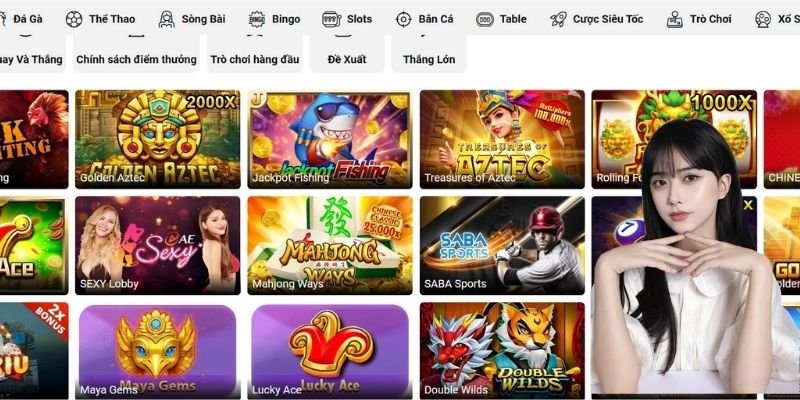Go to the Thắng Lớn tab
Screen dimensions: 800x400
pos(429,59)
